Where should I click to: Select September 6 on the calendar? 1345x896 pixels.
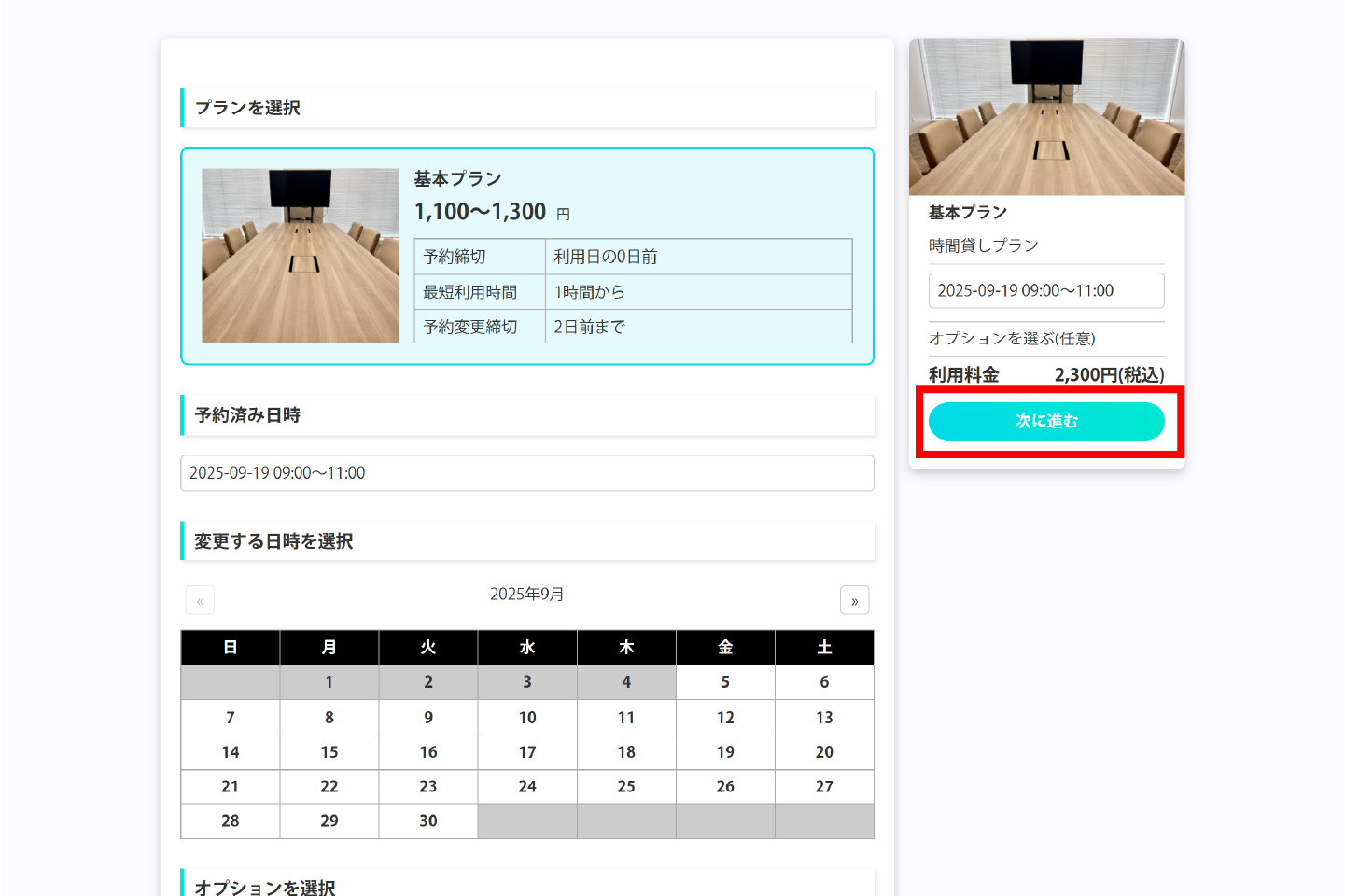coord(824,682)
